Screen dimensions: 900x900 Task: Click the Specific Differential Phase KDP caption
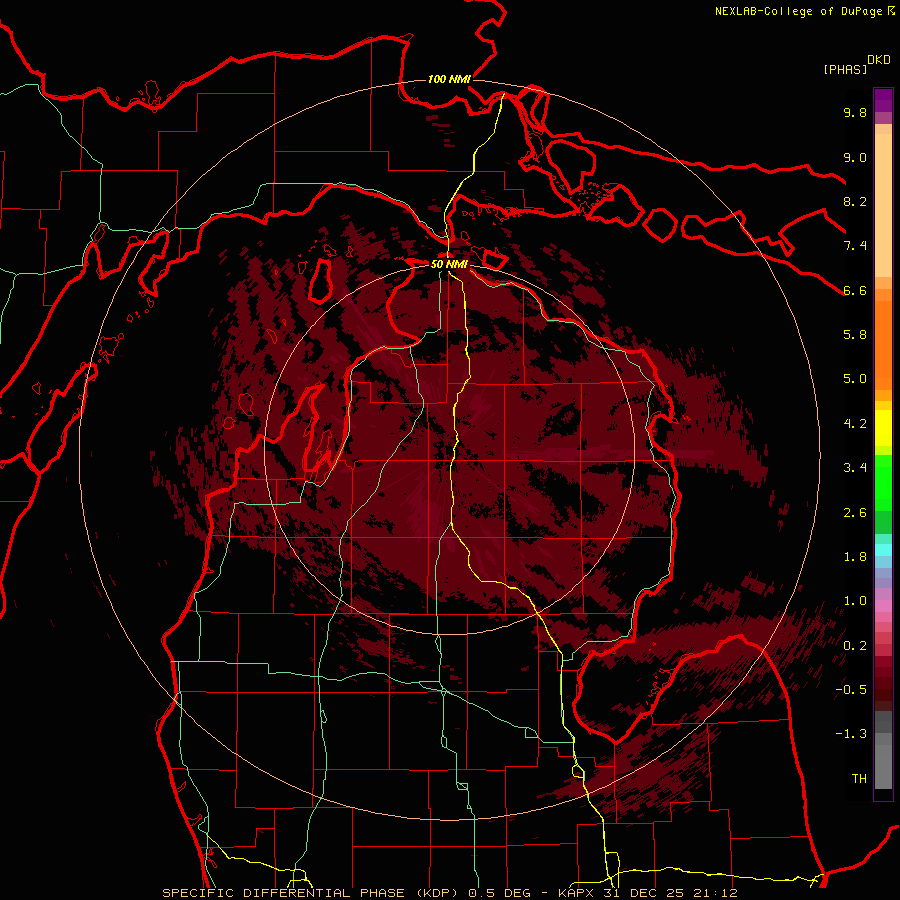[x=449, y=893]
